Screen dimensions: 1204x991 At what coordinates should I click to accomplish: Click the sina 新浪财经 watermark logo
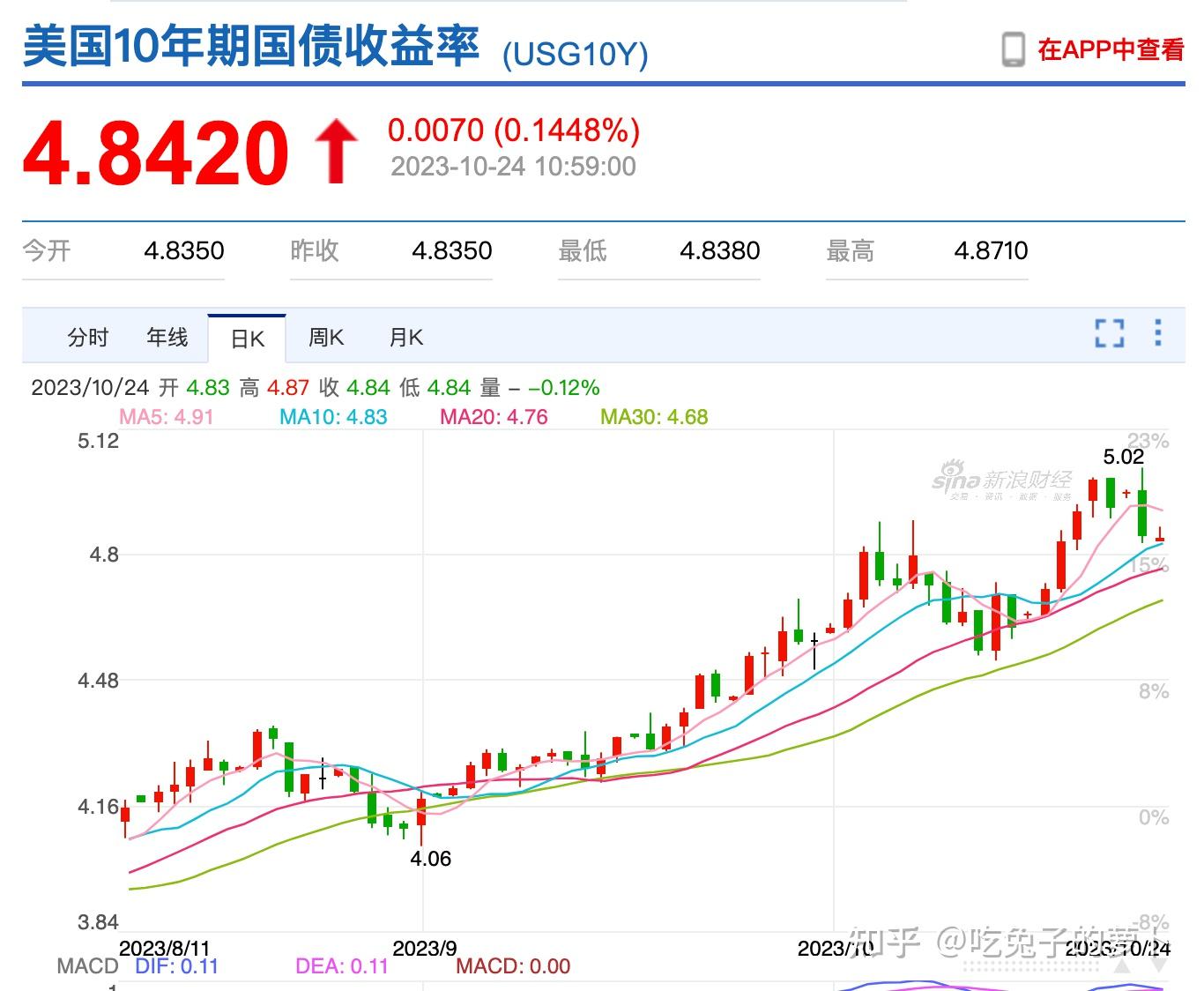coord(1000,481)
